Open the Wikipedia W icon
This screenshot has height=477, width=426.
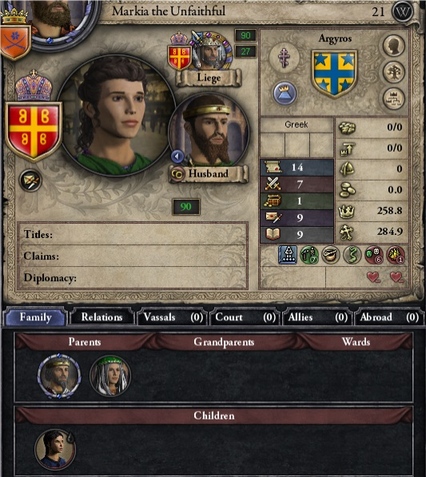402,12
